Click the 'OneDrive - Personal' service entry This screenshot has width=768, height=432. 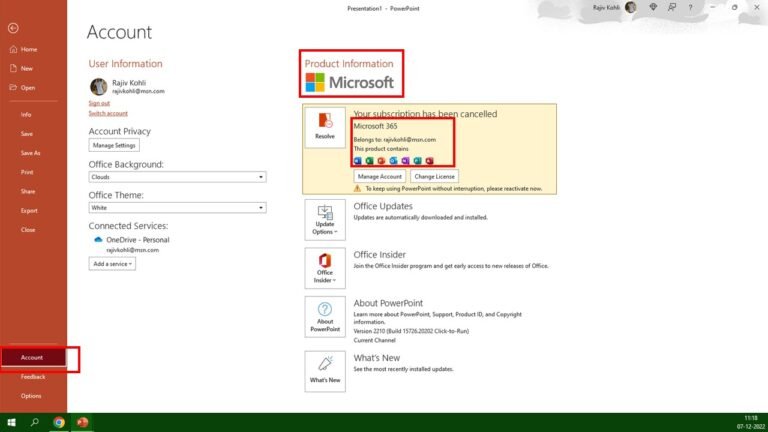(138, 240)
